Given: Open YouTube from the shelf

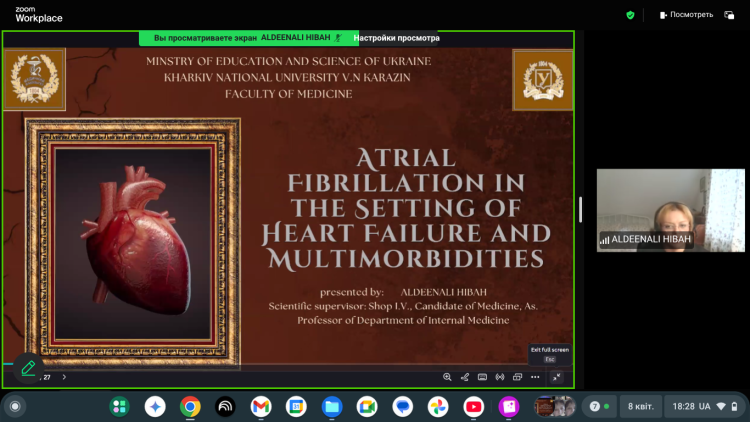Looking at the screenshot, I should pos(473,406).
